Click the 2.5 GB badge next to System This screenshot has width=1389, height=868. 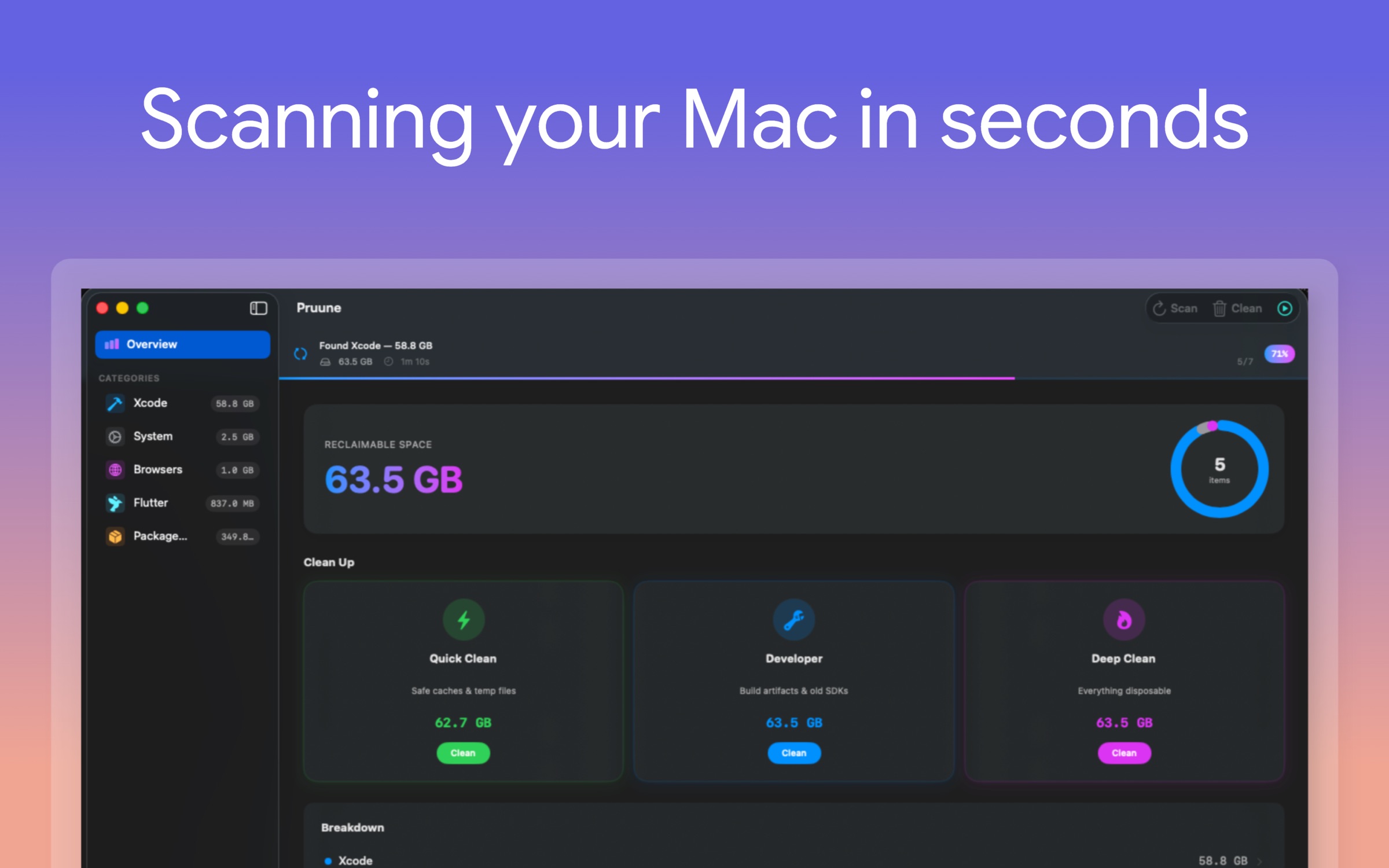[x=237, y=437]
